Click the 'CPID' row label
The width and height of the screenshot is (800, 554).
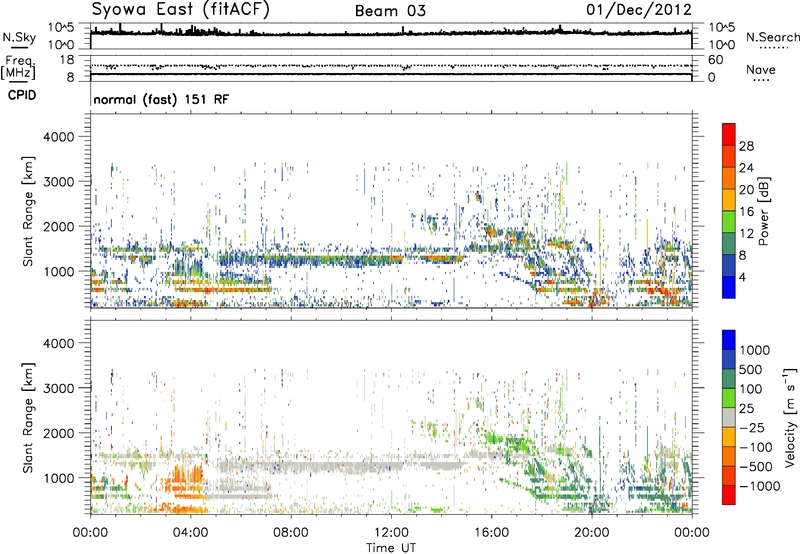point(22,95)
